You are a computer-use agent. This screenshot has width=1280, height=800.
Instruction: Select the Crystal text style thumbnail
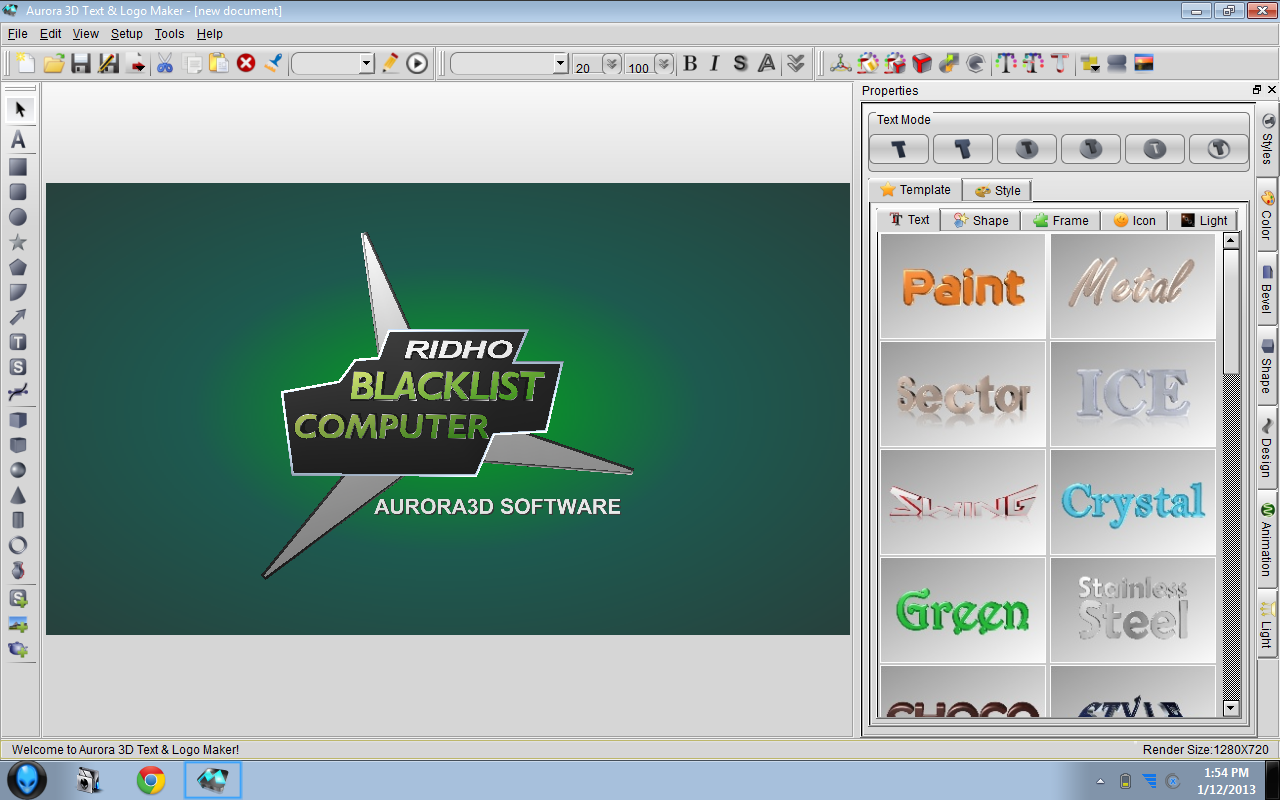(x=1132, y=502)
